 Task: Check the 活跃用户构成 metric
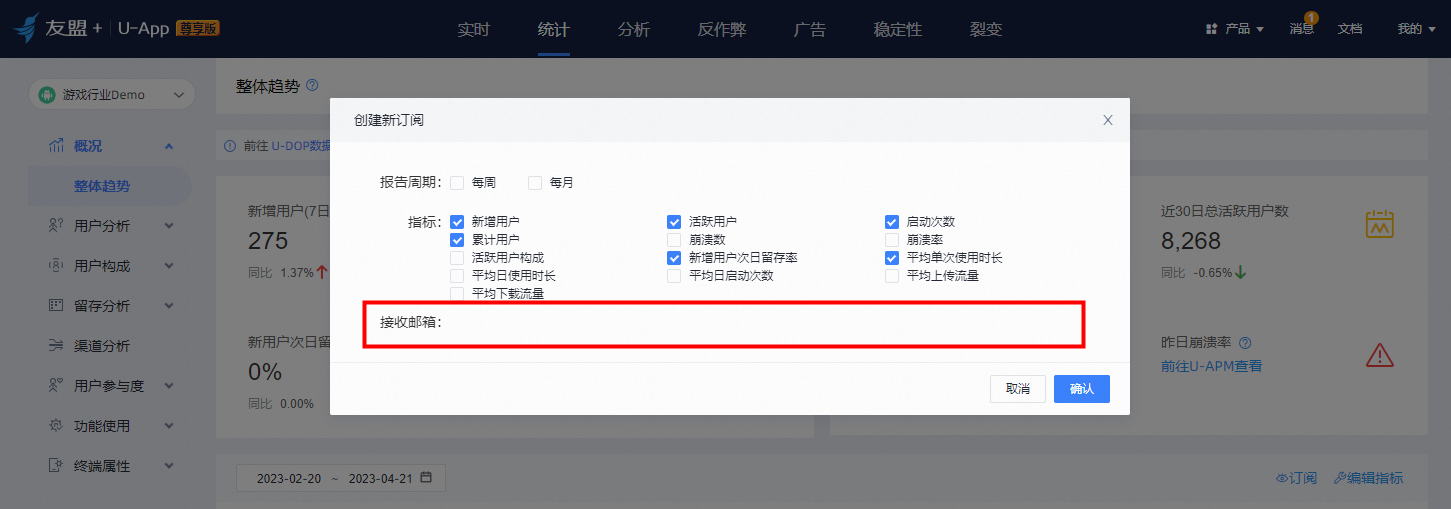point(457,258)
